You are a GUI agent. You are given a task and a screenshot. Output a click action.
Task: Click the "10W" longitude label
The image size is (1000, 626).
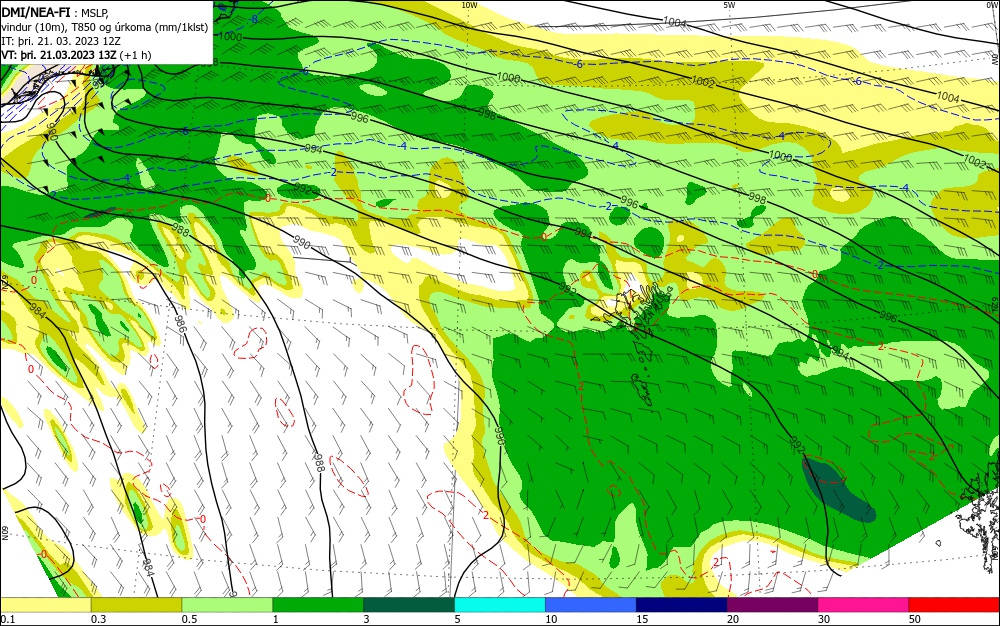[469, 5]
